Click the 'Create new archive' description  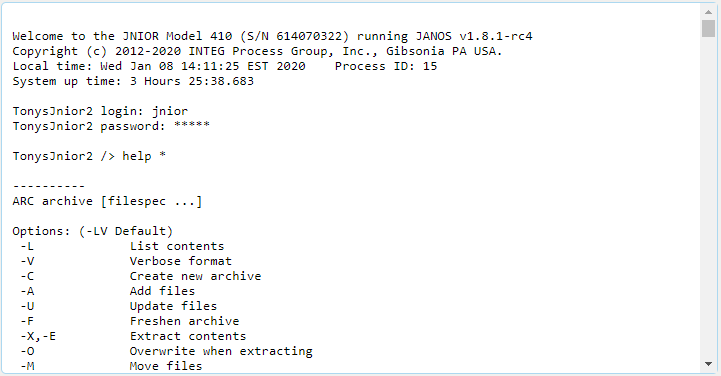click(195, 276)
